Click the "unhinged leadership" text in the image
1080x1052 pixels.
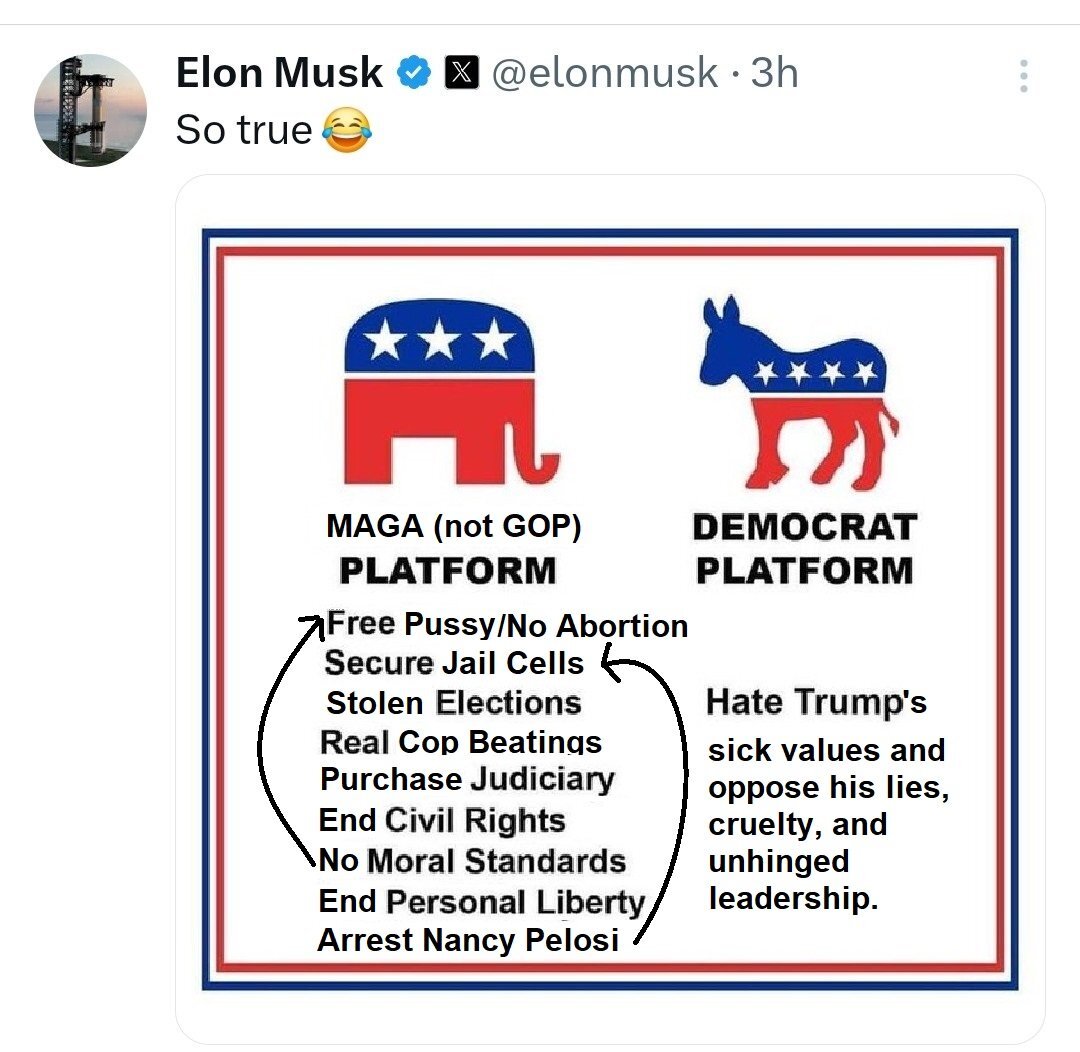(793, 880)
